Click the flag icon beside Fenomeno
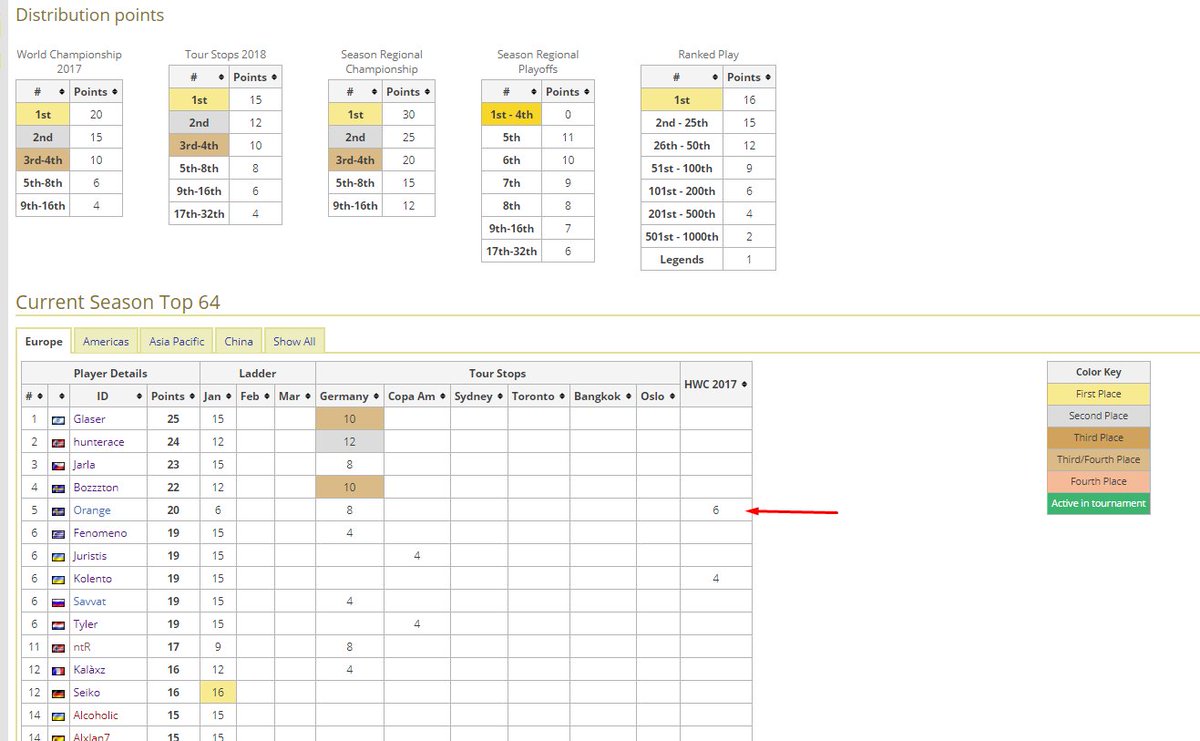This screenshot has height=741, width=1200. [58, 533]
